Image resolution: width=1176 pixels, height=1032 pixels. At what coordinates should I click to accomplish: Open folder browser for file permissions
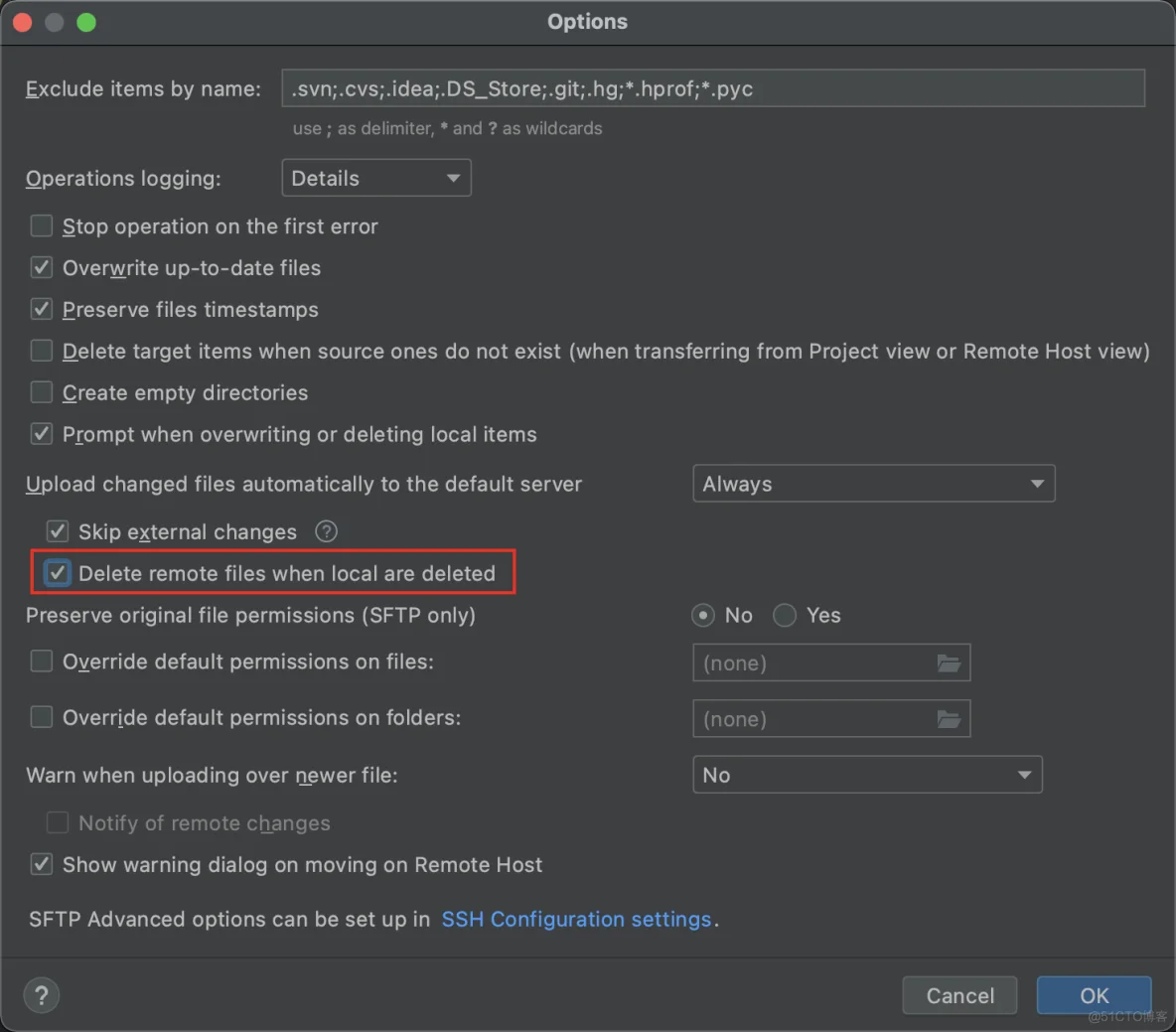click(949, 663)
